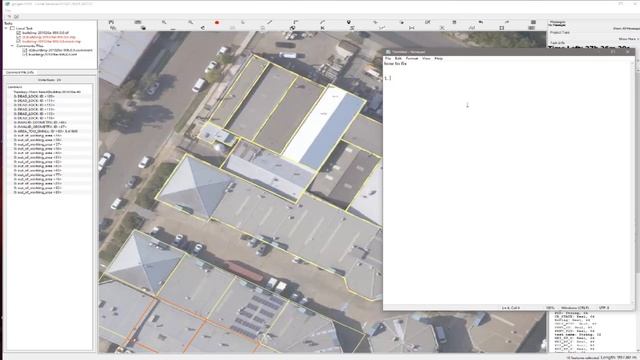640x360 pixels.
Task: Open the Help menu in Notepad
Action: (438, 58)
